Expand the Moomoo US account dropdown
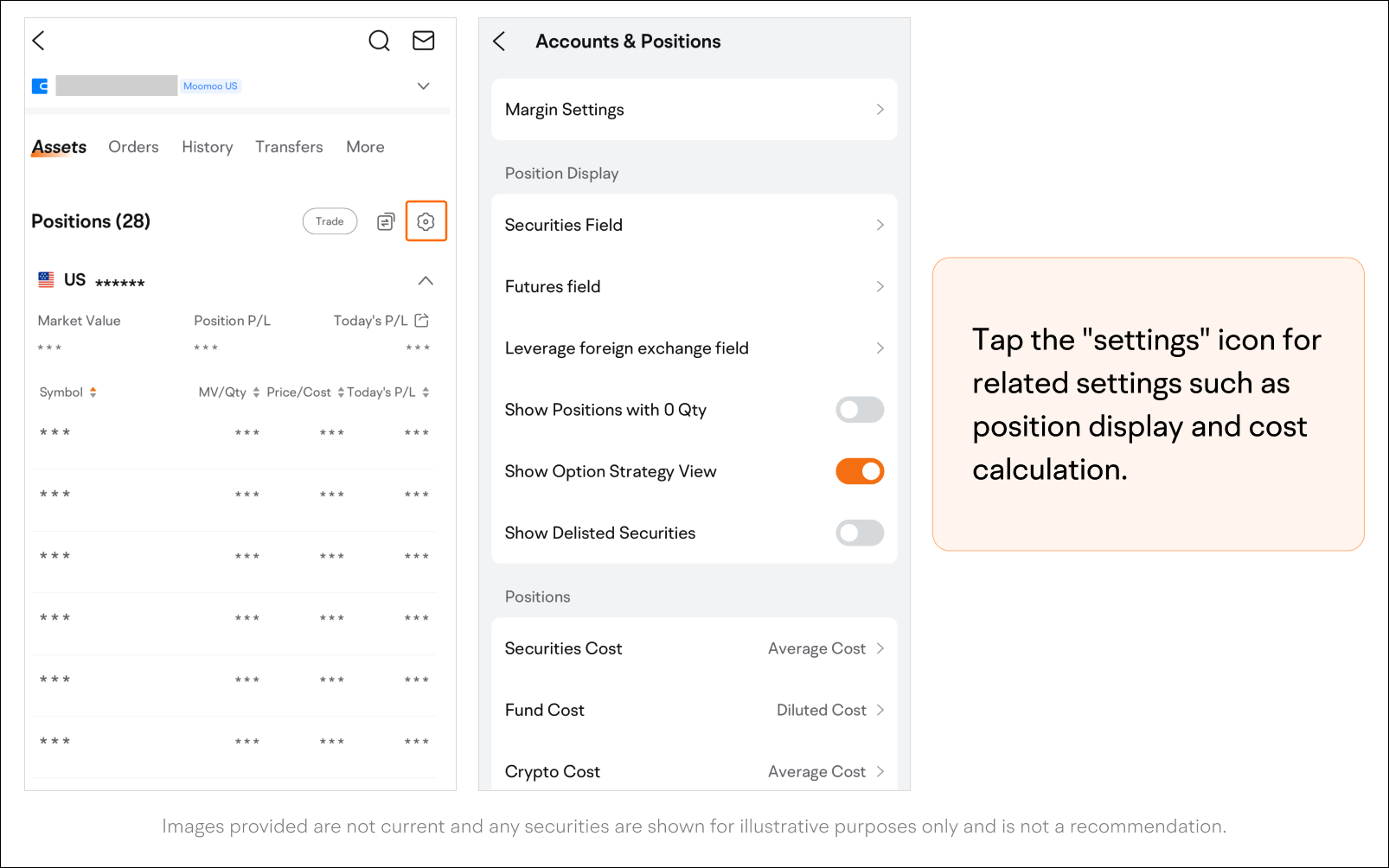This screenshot has width=1389, height=868. click(423, 86)
